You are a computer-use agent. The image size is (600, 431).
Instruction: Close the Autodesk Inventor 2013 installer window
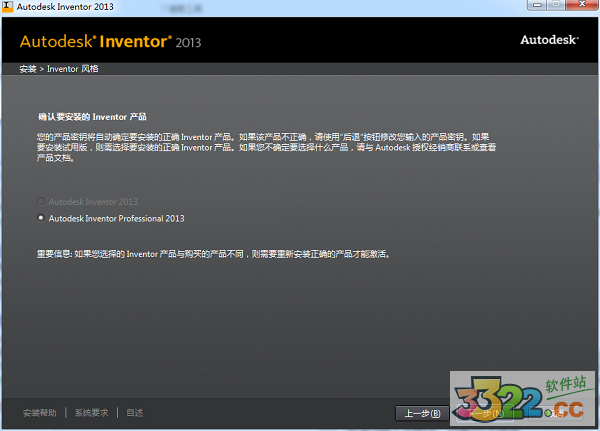click(582, 5)
